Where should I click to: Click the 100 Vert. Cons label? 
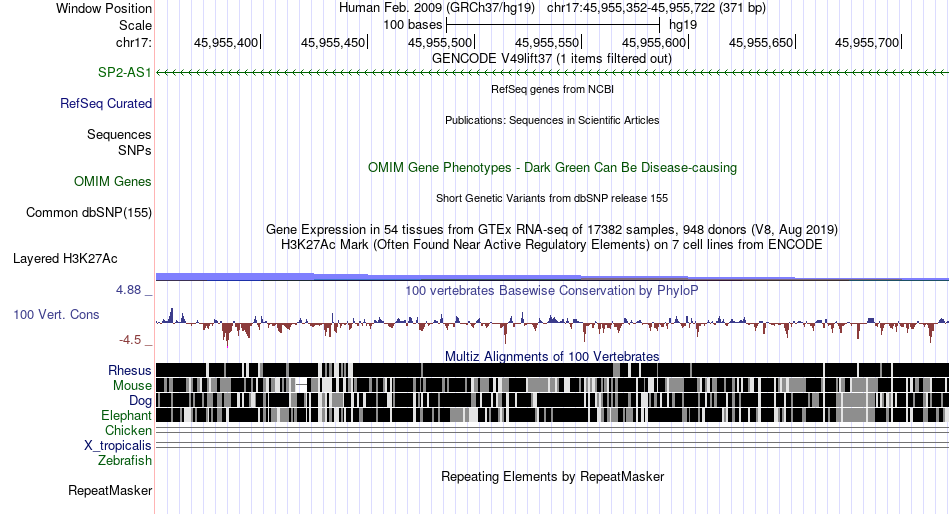[56, 315]
